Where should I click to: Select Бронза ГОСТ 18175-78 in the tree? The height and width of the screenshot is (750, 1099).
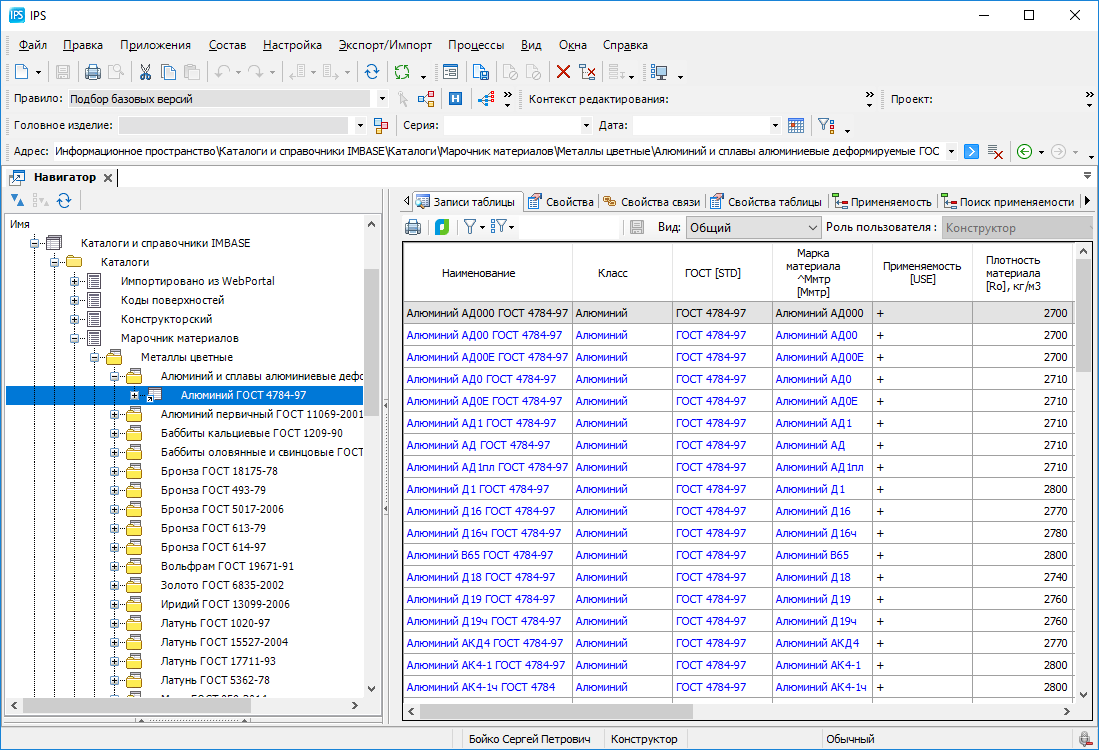pyautogui.click(x=219, y=471)
